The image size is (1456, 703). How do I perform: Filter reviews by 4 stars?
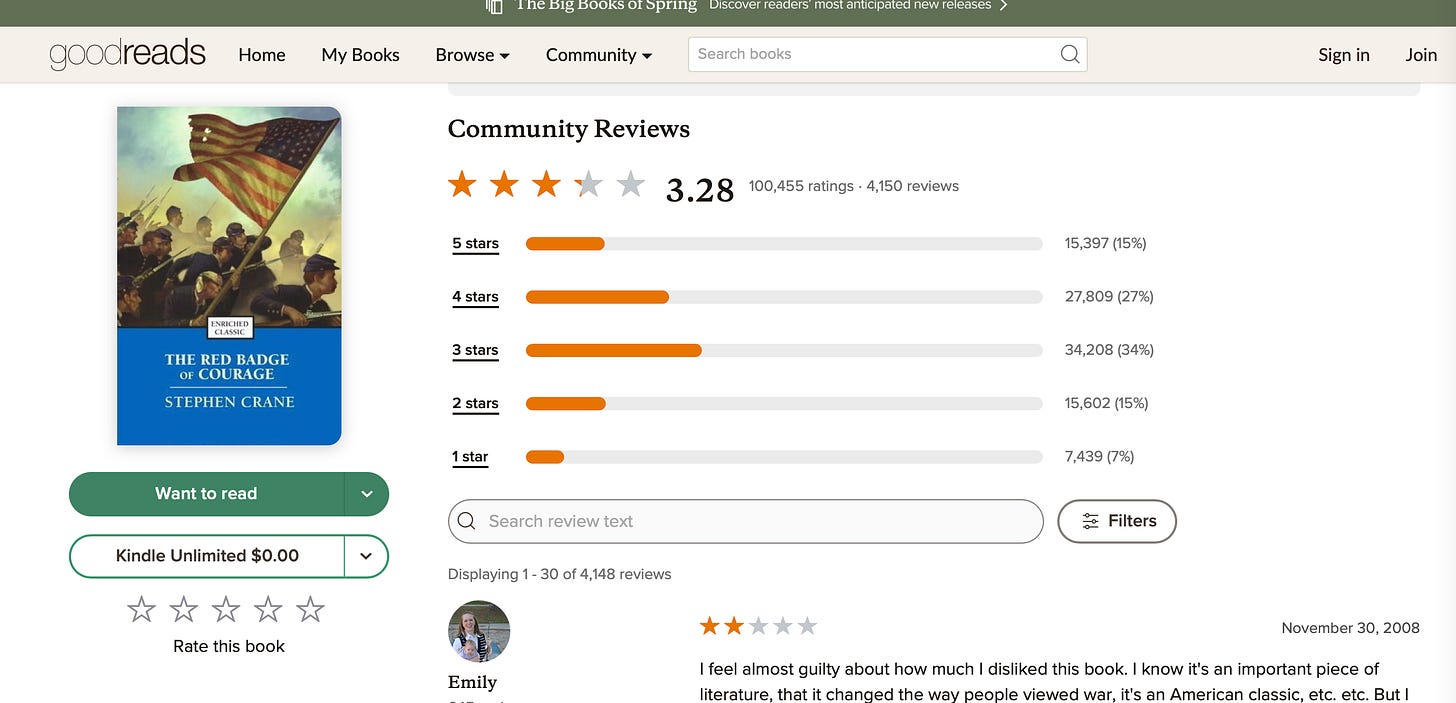tap(475, 297)
